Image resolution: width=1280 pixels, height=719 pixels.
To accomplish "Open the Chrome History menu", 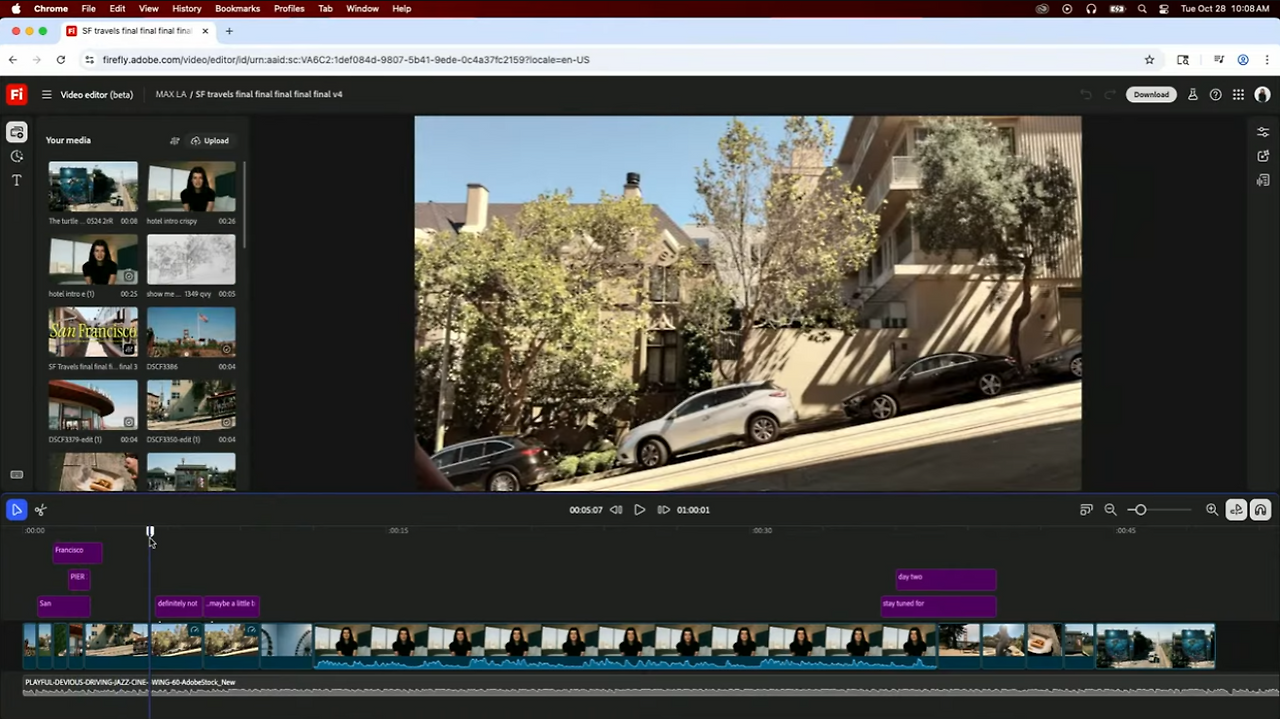I will [x=186, y=8].
